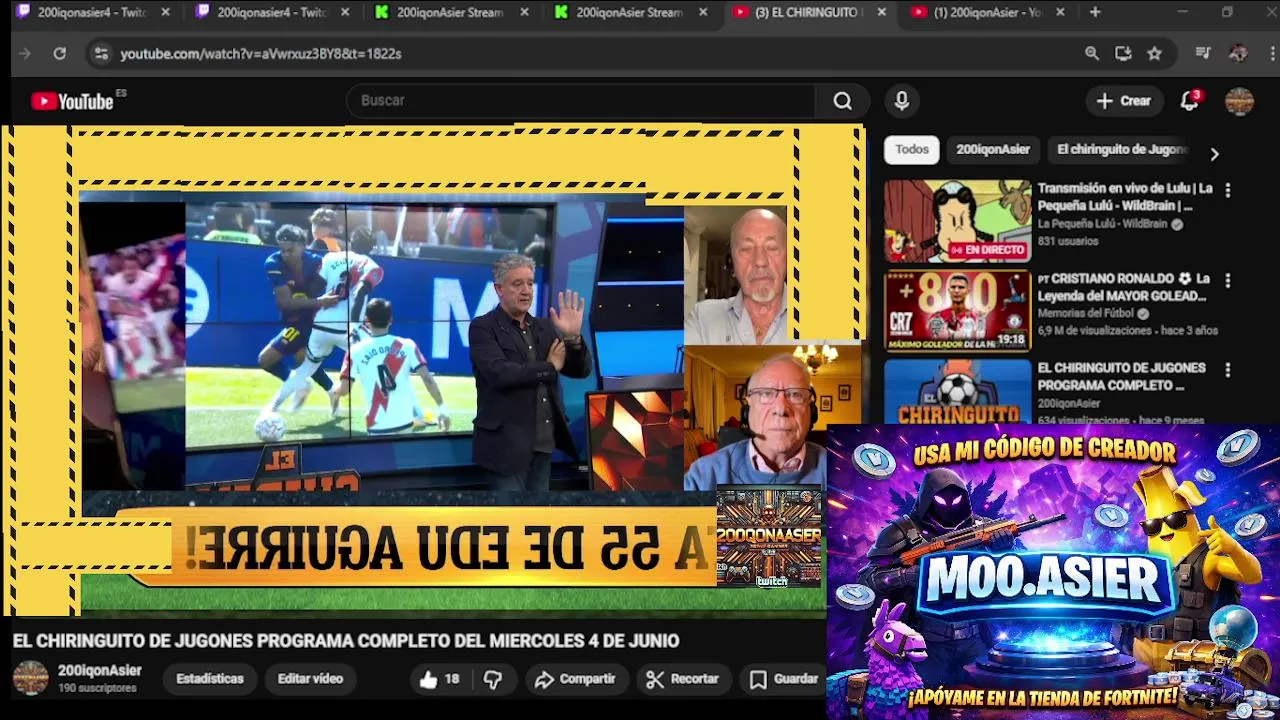Select the (3) EL CHIRINGUITO YouTube tab

click(x=808, y=12)
